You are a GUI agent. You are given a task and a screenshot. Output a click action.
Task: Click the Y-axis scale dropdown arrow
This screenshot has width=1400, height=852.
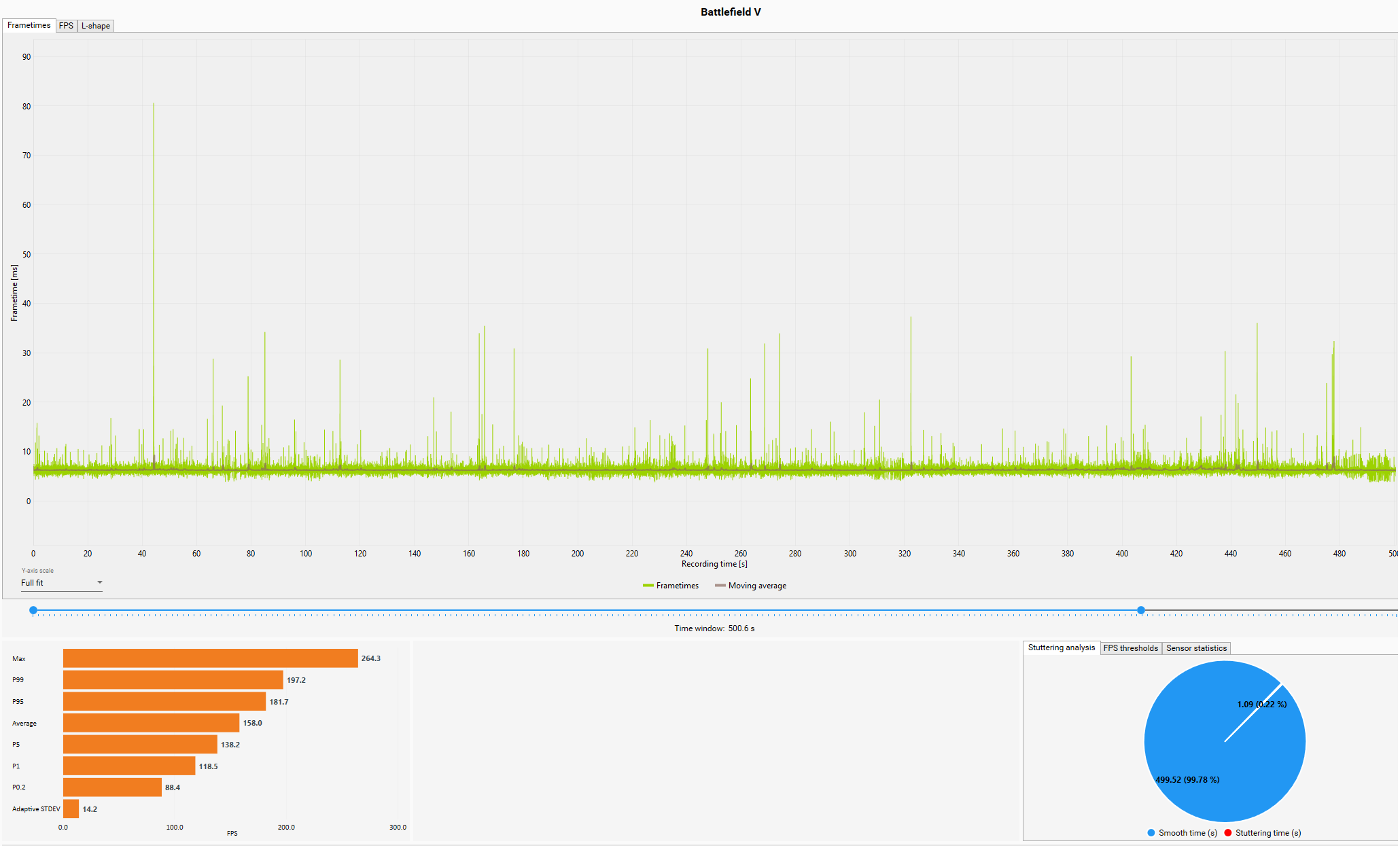click(x=99, y=582)
